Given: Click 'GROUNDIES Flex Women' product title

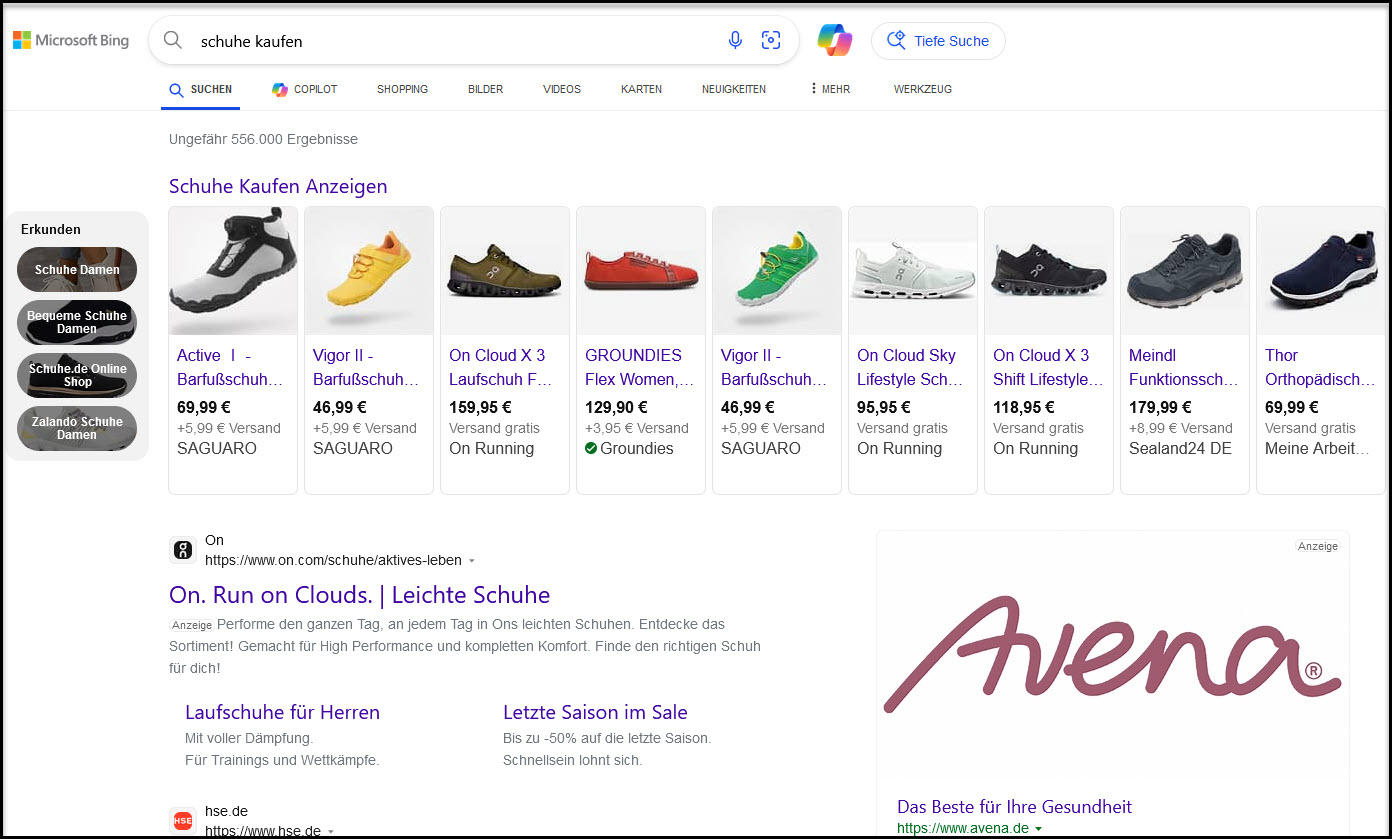Looking at the screenshot, I should click(x=639, y=367).
